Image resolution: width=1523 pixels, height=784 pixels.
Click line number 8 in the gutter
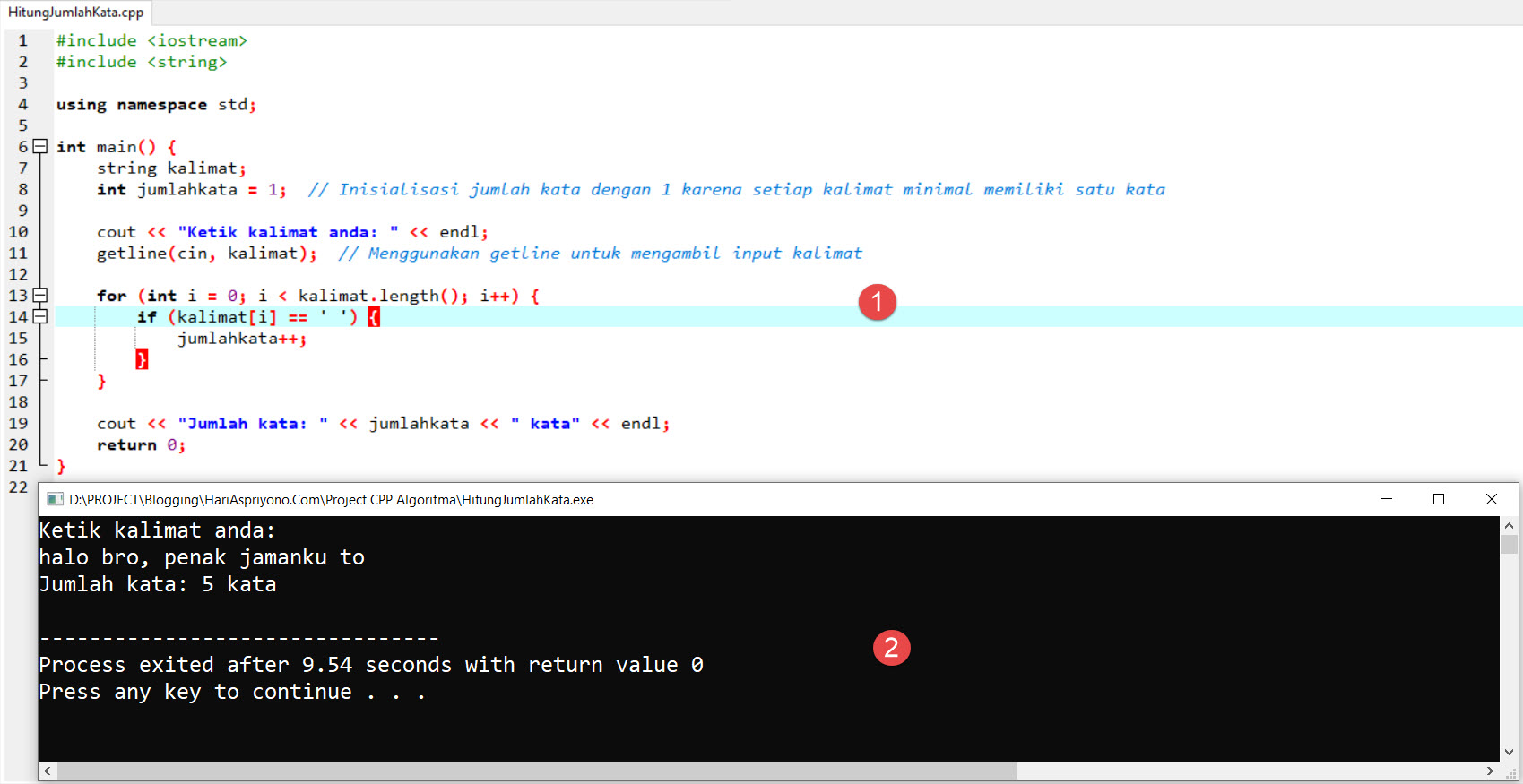coord(22,189)
